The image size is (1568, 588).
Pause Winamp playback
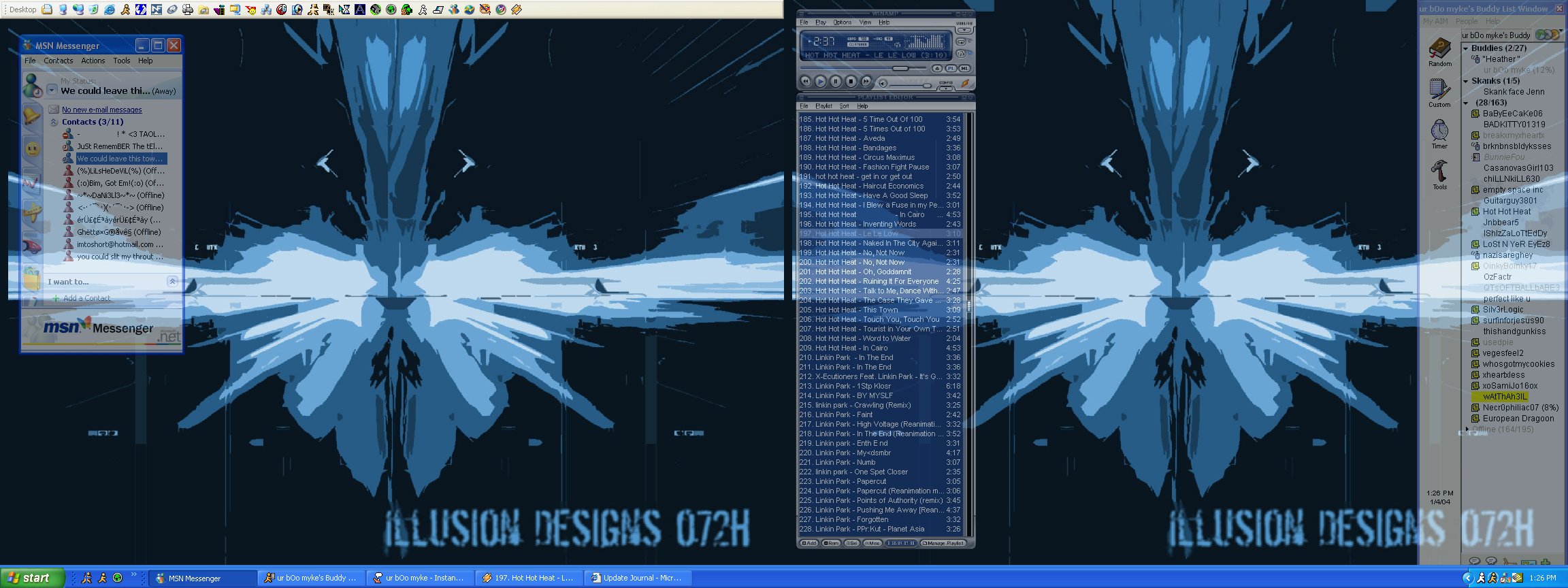click(x=836, y=82)
